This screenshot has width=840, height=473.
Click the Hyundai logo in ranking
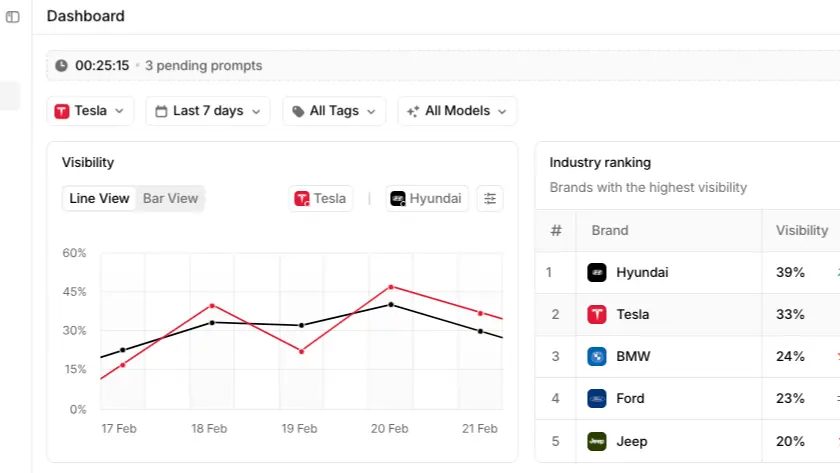[596, 272]
